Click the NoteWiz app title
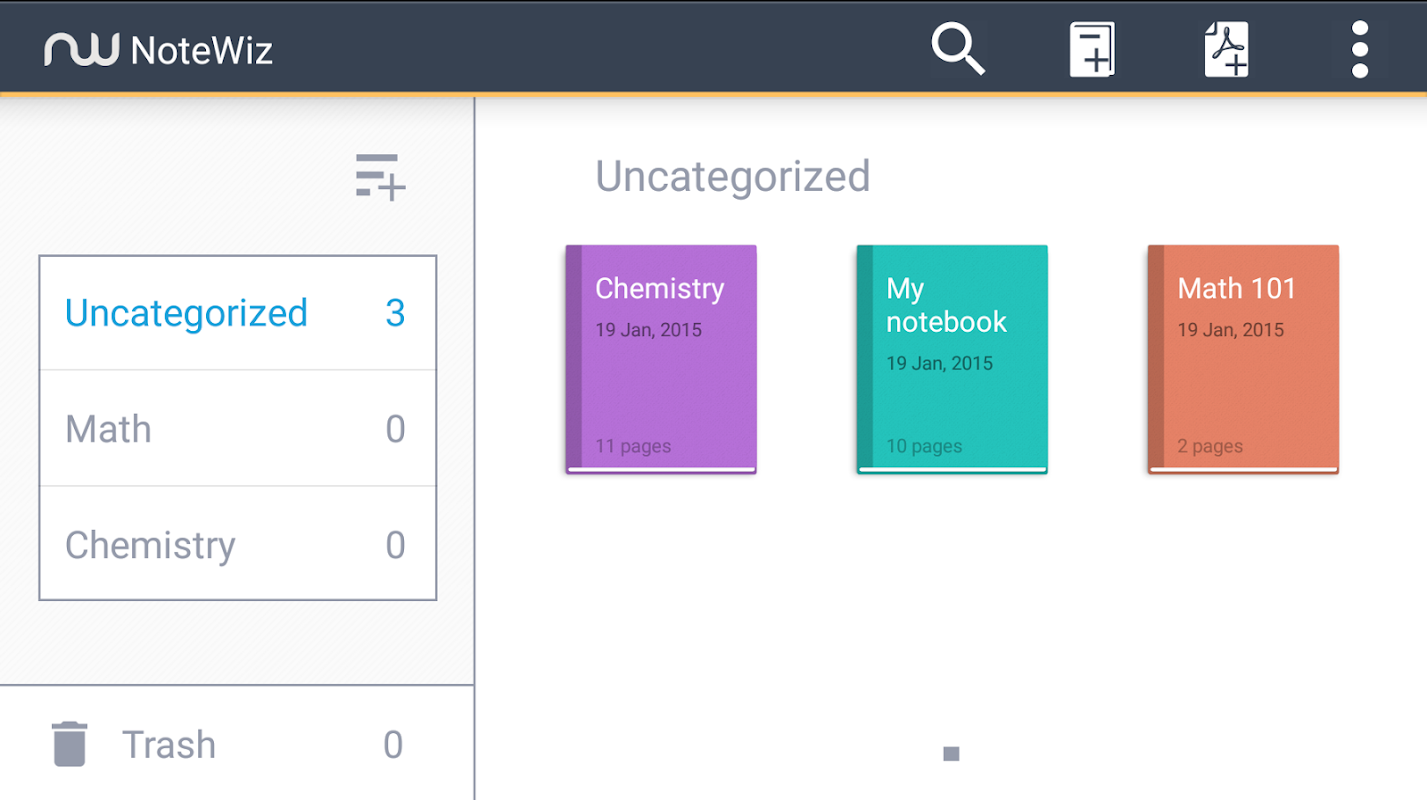 click(x=201, y=50)
